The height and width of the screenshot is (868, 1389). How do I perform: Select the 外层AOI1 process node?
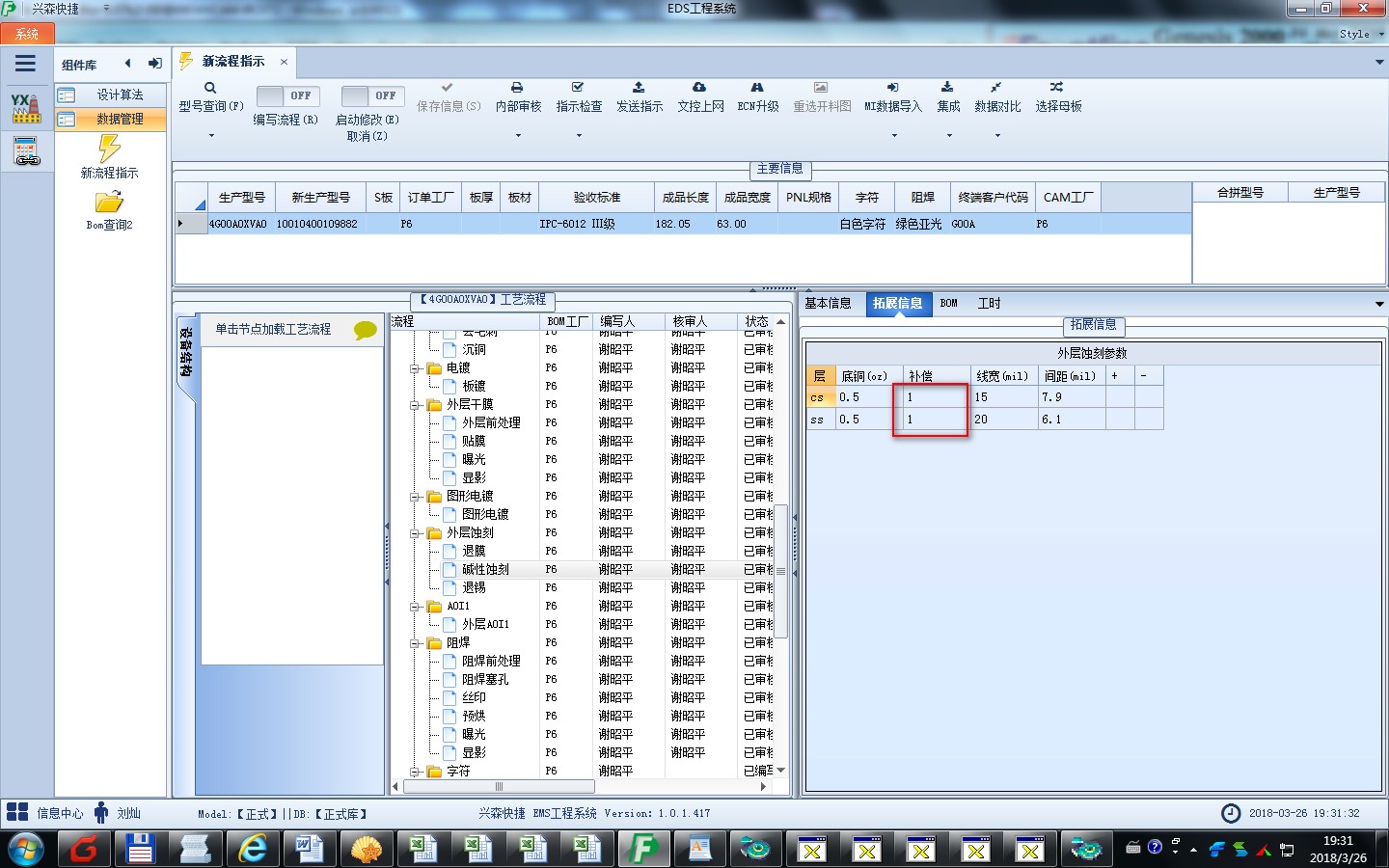coord(485,625)
